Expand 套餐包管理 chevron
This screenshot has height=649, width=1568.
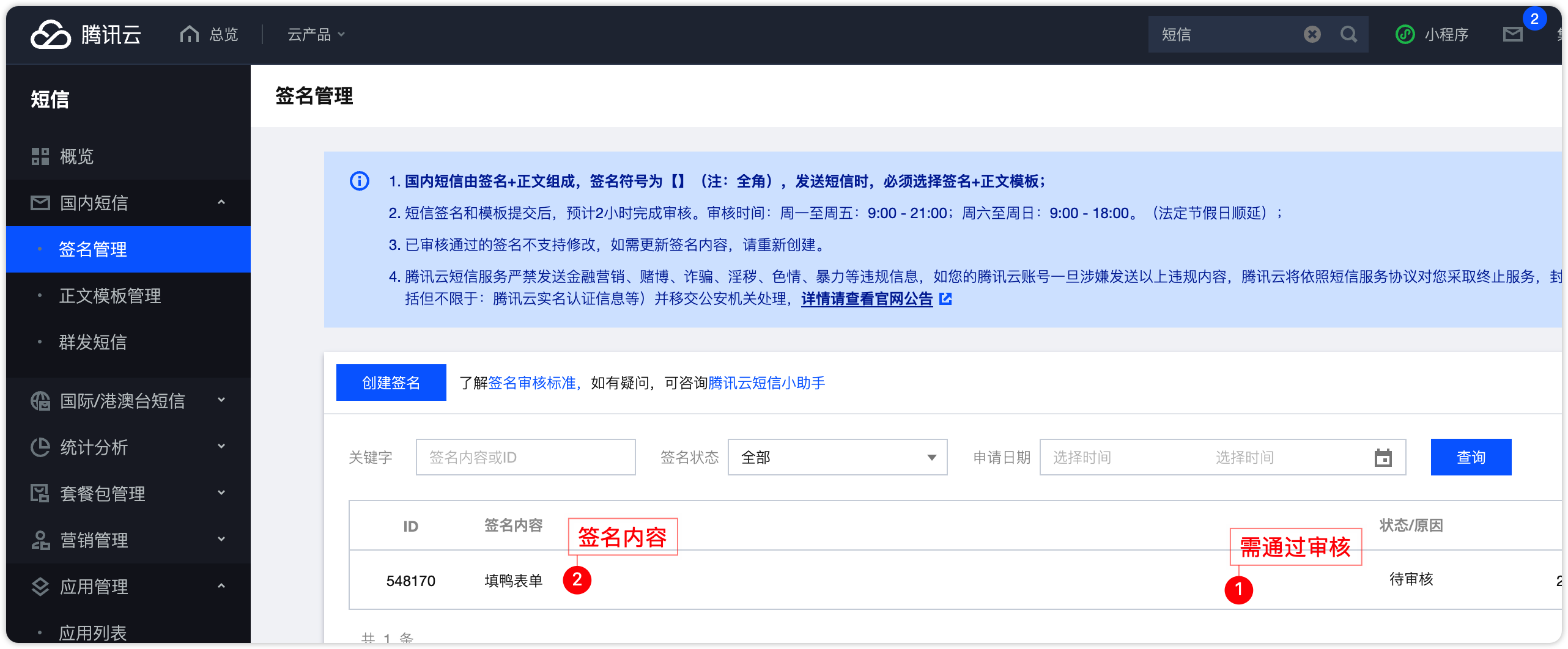point(221,493)
